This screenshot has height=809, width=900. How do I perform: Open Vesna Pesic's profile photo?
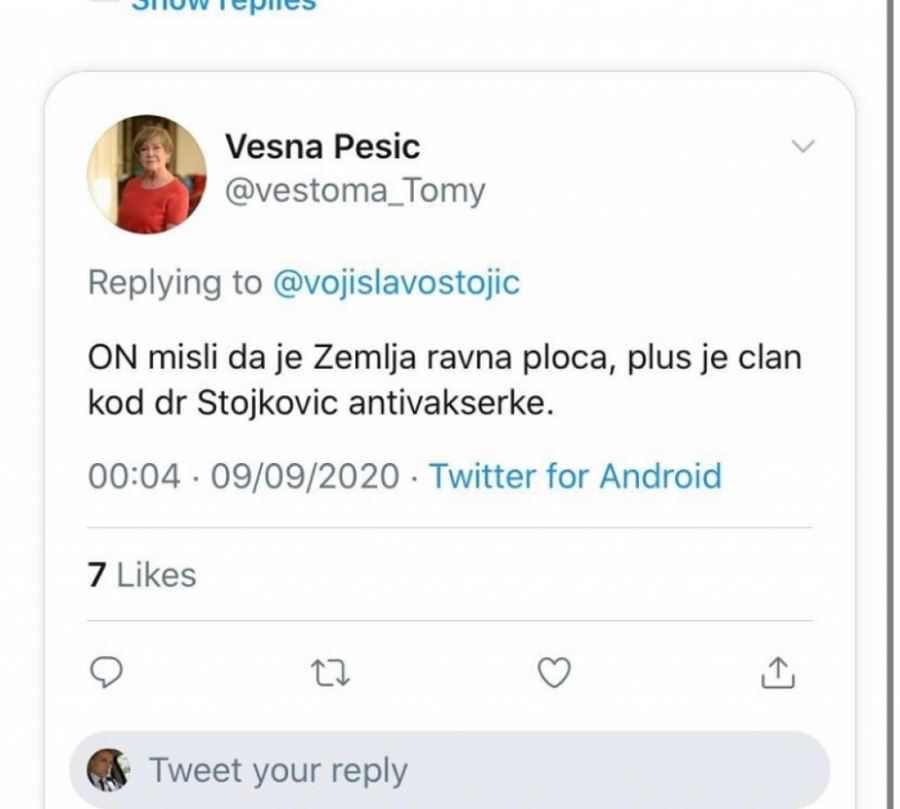click(146, 174)
